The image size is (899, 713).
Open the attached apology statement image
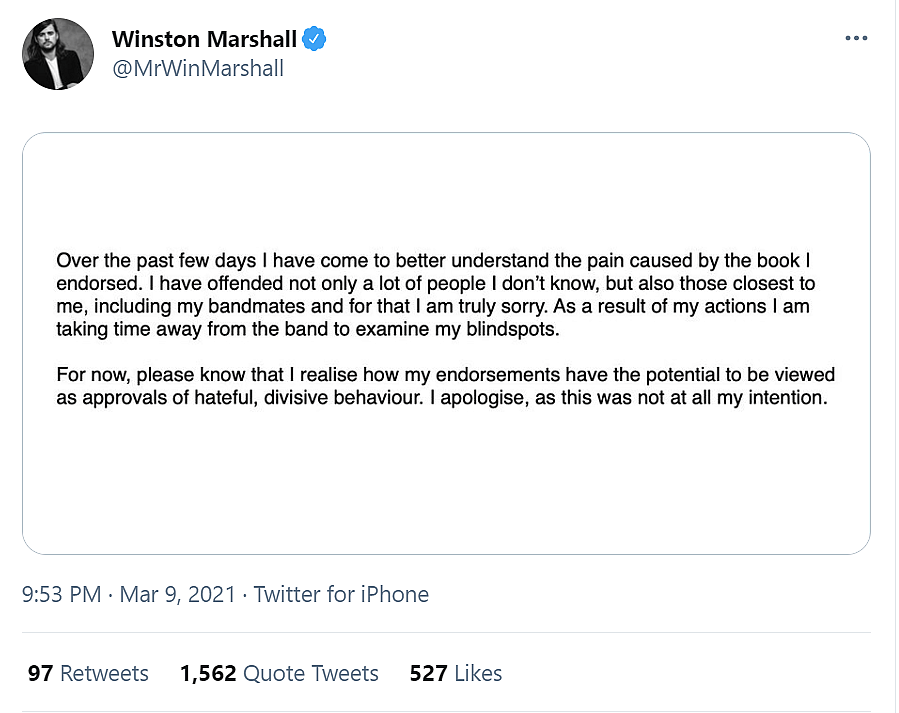[x=446, y=343]
